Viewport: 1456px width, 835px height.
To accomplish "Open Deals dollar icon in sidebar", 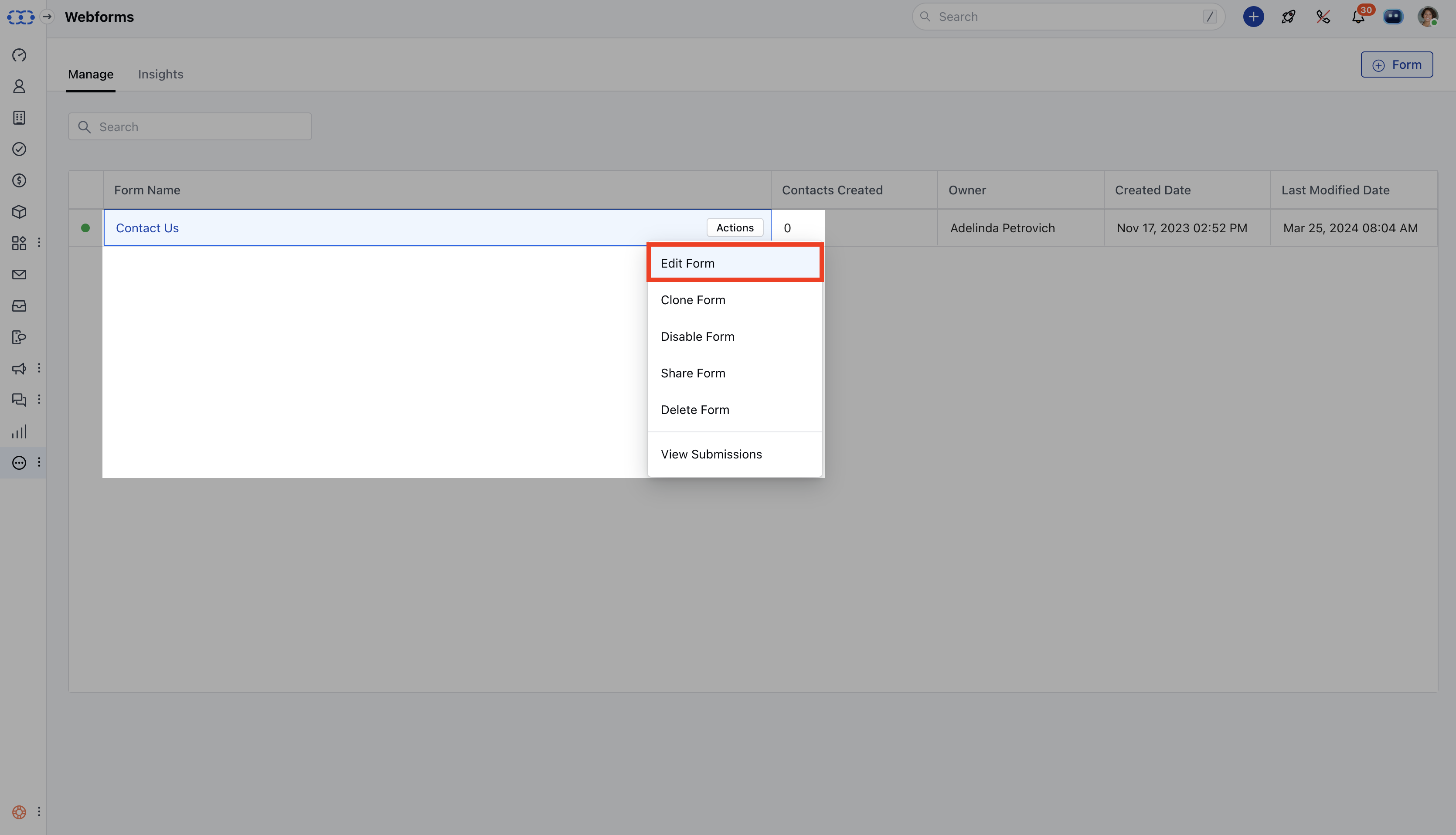I will (19, 181).
